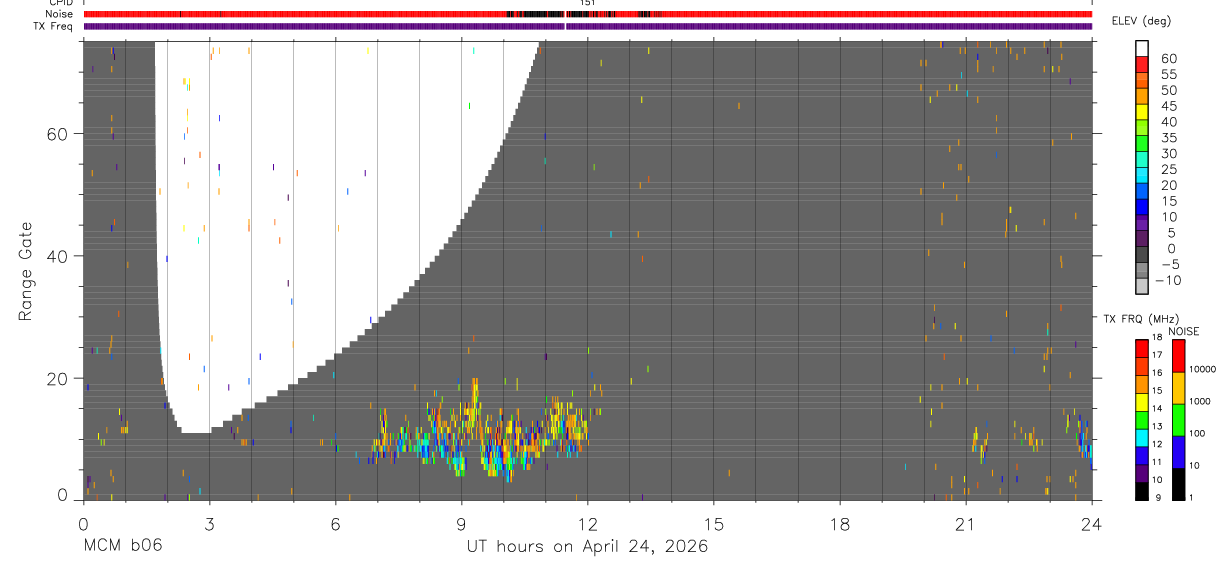Click the '12' tick label on time axis
Screen dimensions: 1228x567
[587, 524]
